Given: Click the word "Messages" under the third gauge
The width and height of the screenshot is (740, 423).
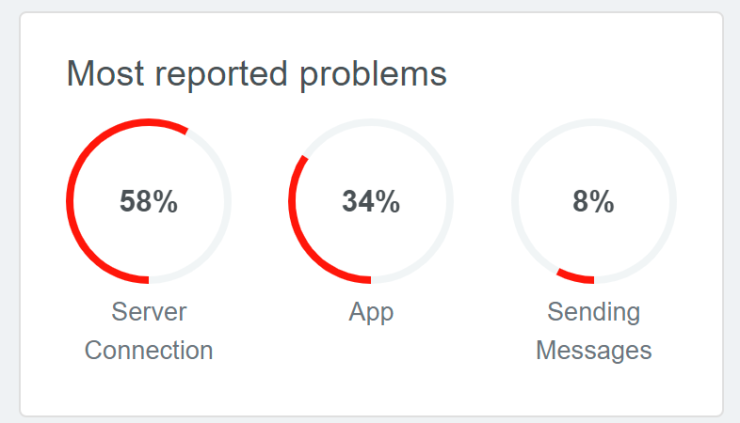Looking at the screenshot, I should [593, 351].
